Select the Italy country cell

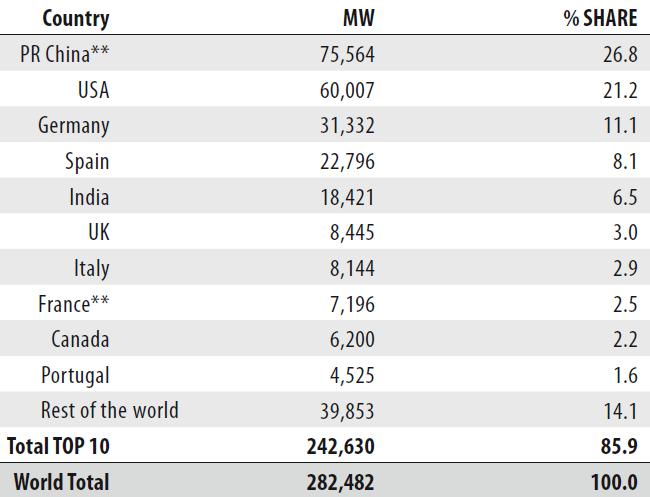[92, 269]
